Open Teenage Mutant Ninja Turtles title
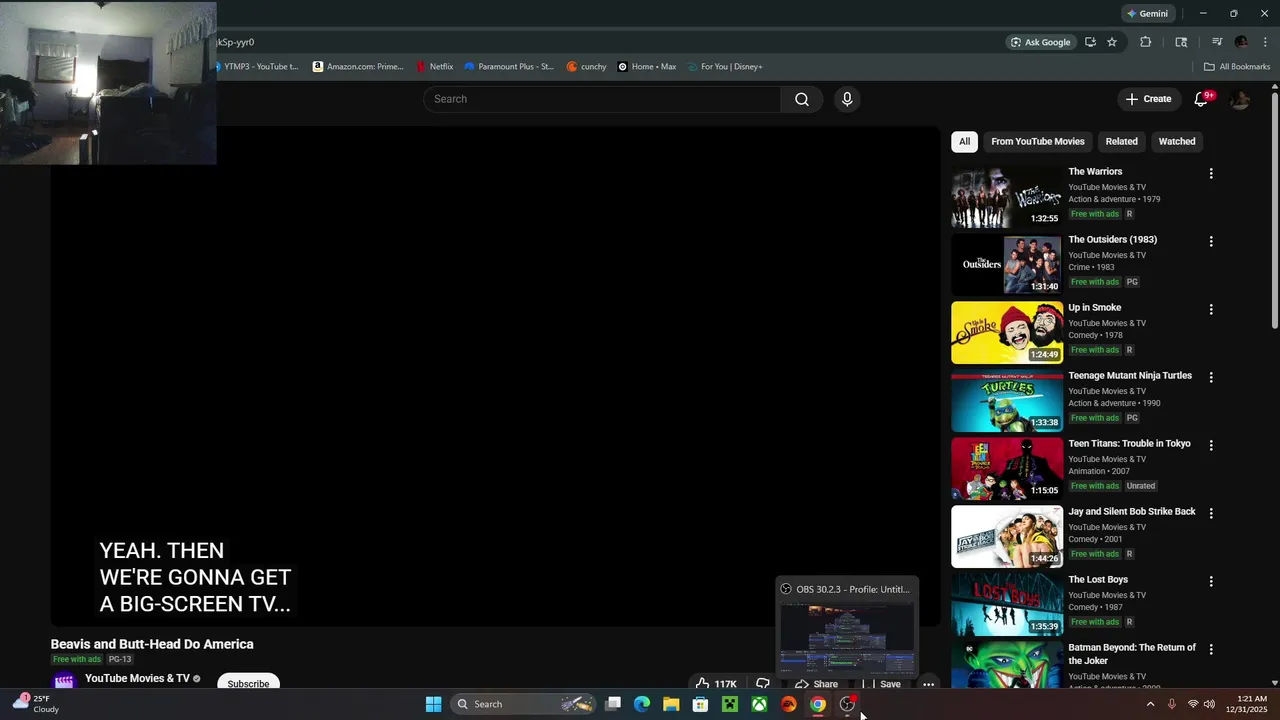Viewport: 1280px width, 720px height. pos(1130,376)
